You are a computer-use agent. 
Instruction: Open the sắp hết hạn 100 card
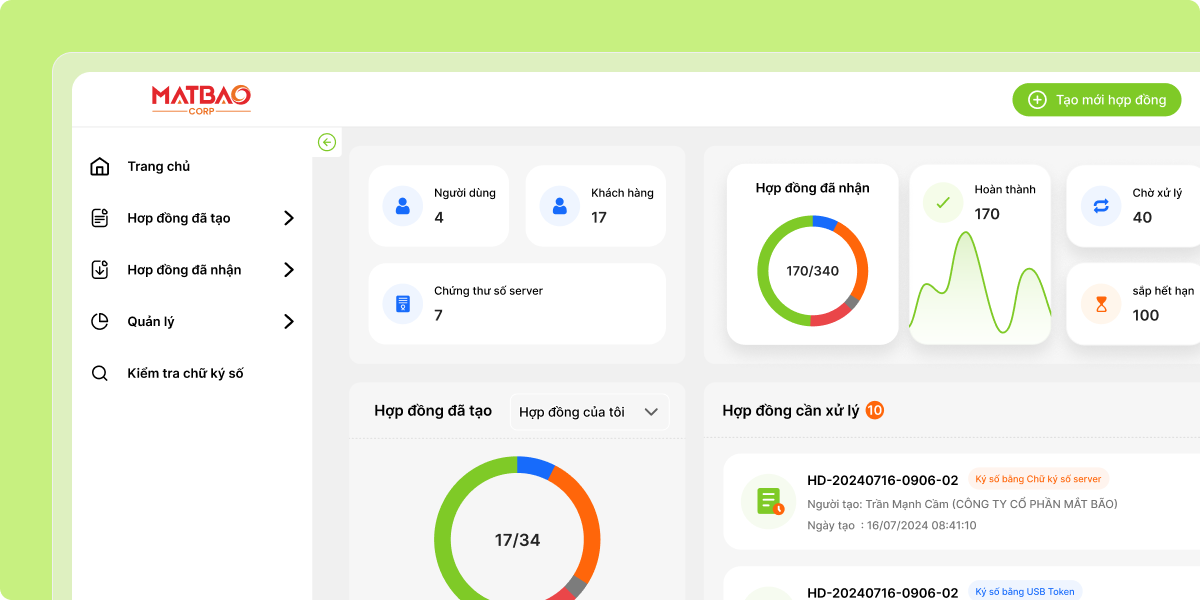(1133, 303)
